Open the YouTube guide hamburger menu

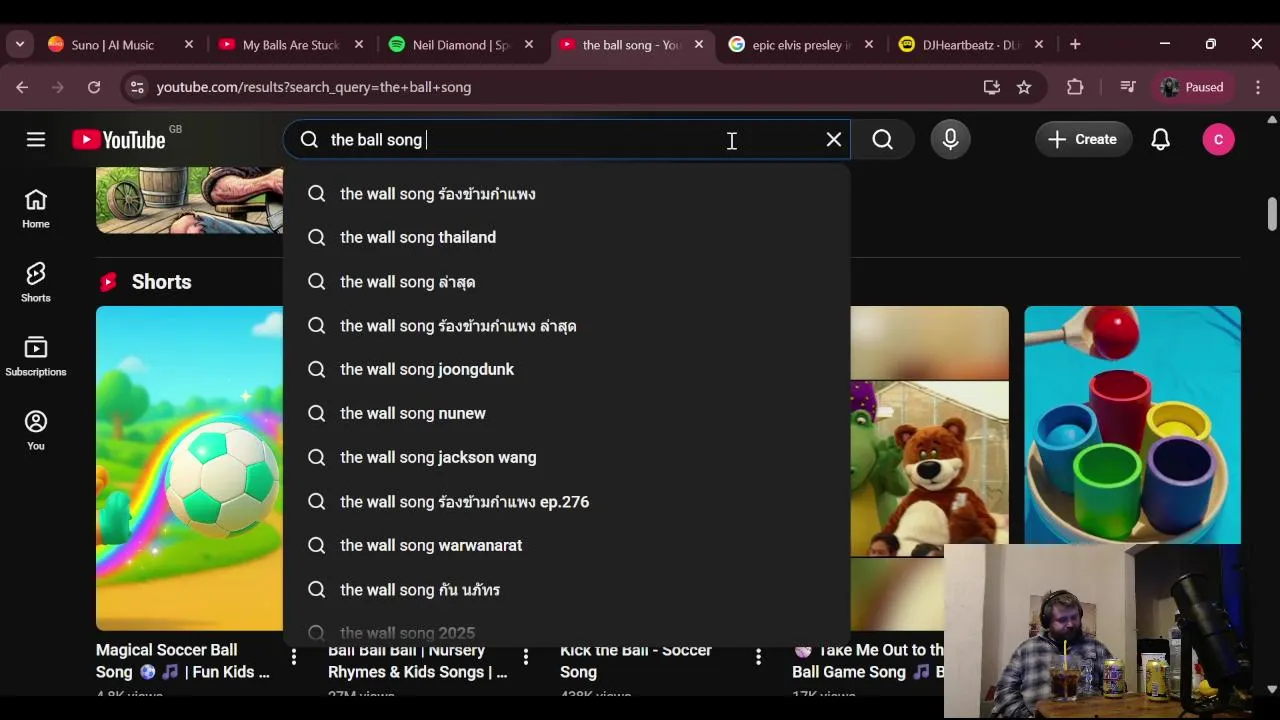[x=36, y=140]
